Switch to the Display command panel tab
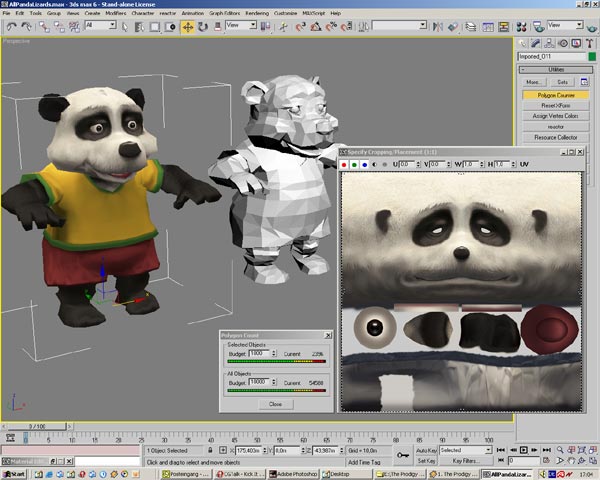This screenshot has width=600, height=480. pos(576,43)
